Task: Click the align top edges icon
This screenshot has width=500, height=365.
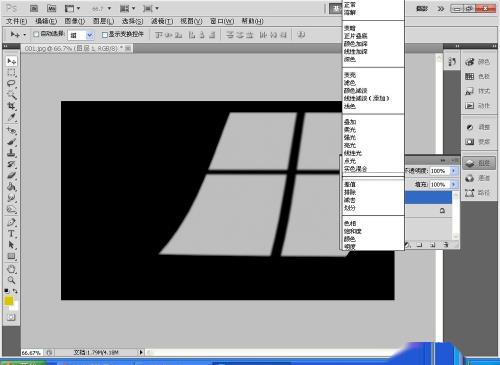Action: coord(159,35)
